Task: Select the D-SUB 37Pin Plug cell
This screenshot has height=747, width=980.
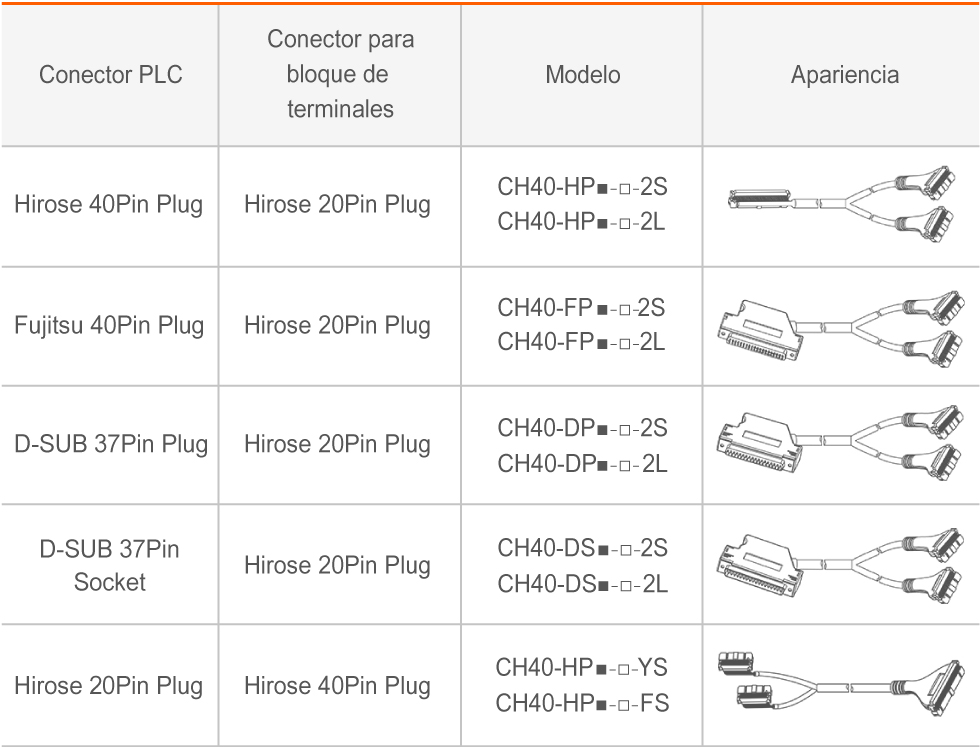Action: click(111, 444)
